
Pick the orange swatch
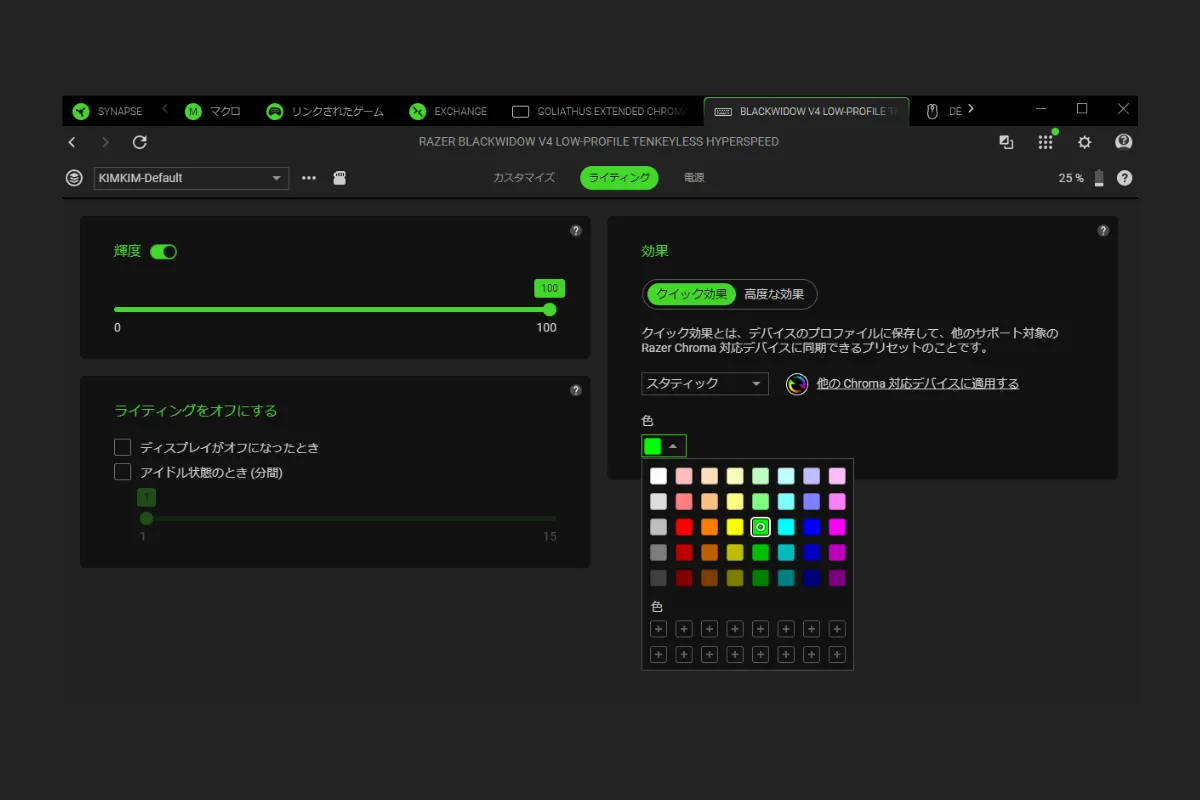pos(709,527)
